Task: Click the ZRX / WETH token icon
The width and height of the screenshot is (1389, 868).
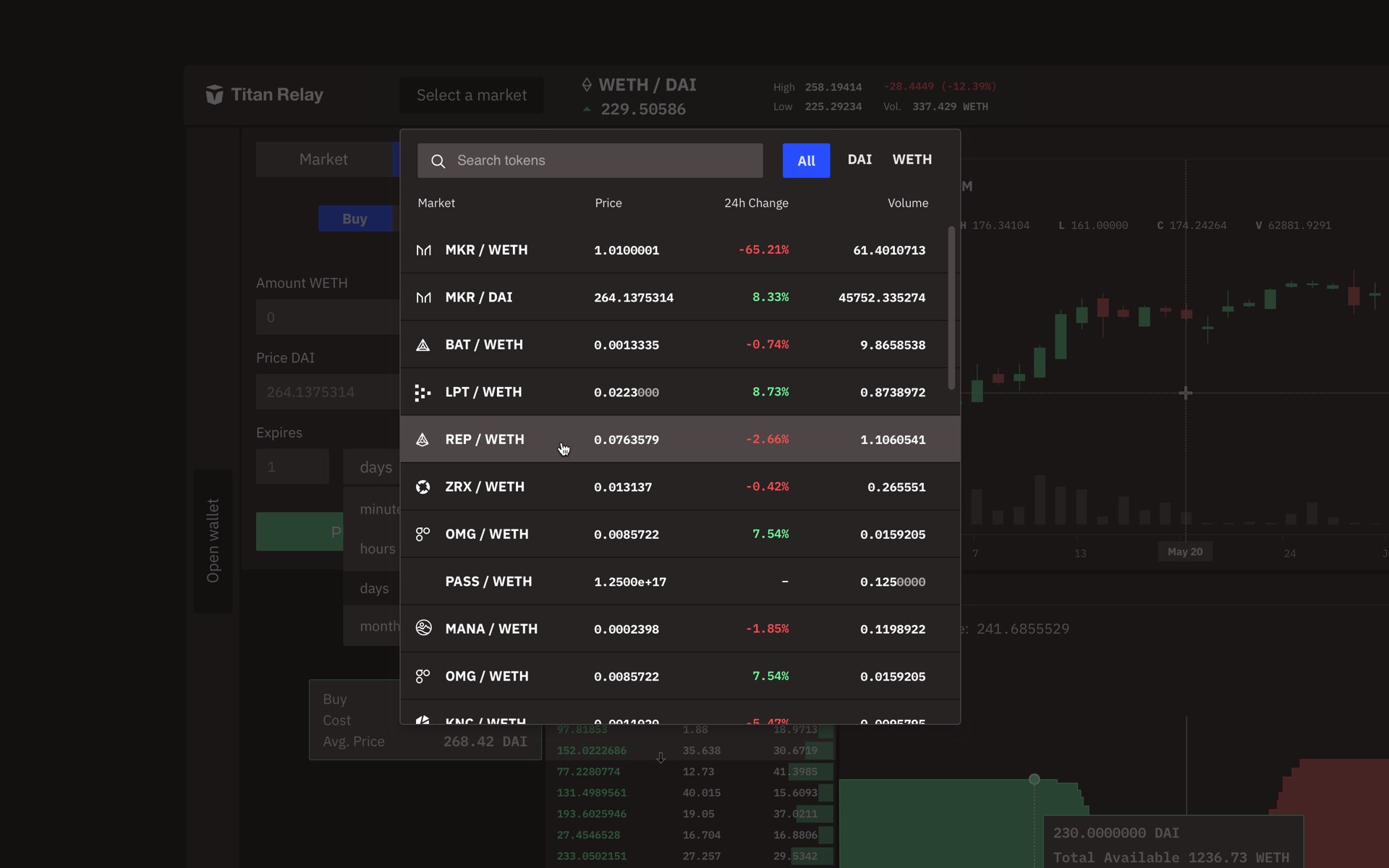Action: (x=423, y=487)
